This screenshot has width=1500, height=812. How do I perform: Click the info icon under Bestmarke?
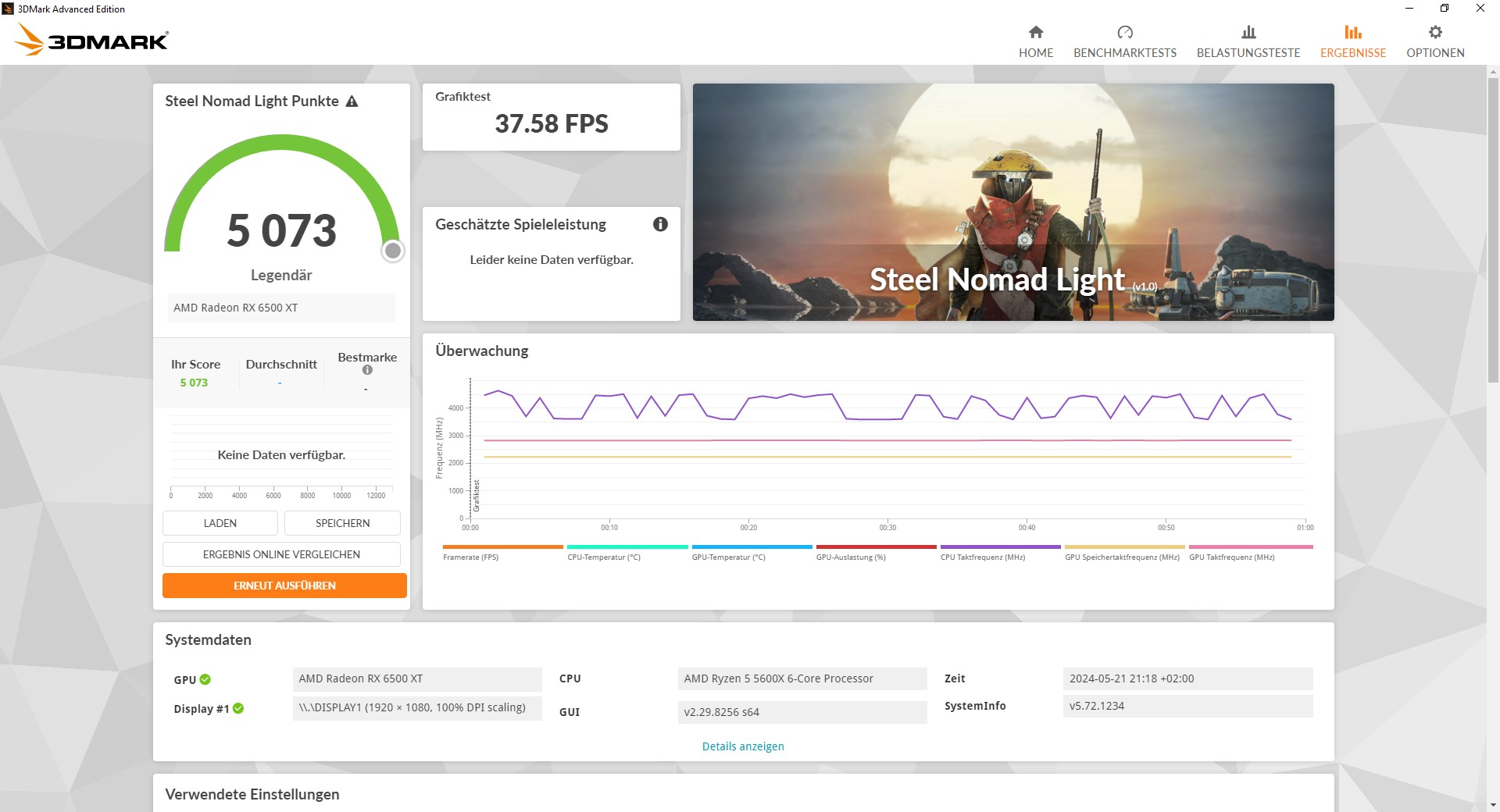(x=366, y=370)
